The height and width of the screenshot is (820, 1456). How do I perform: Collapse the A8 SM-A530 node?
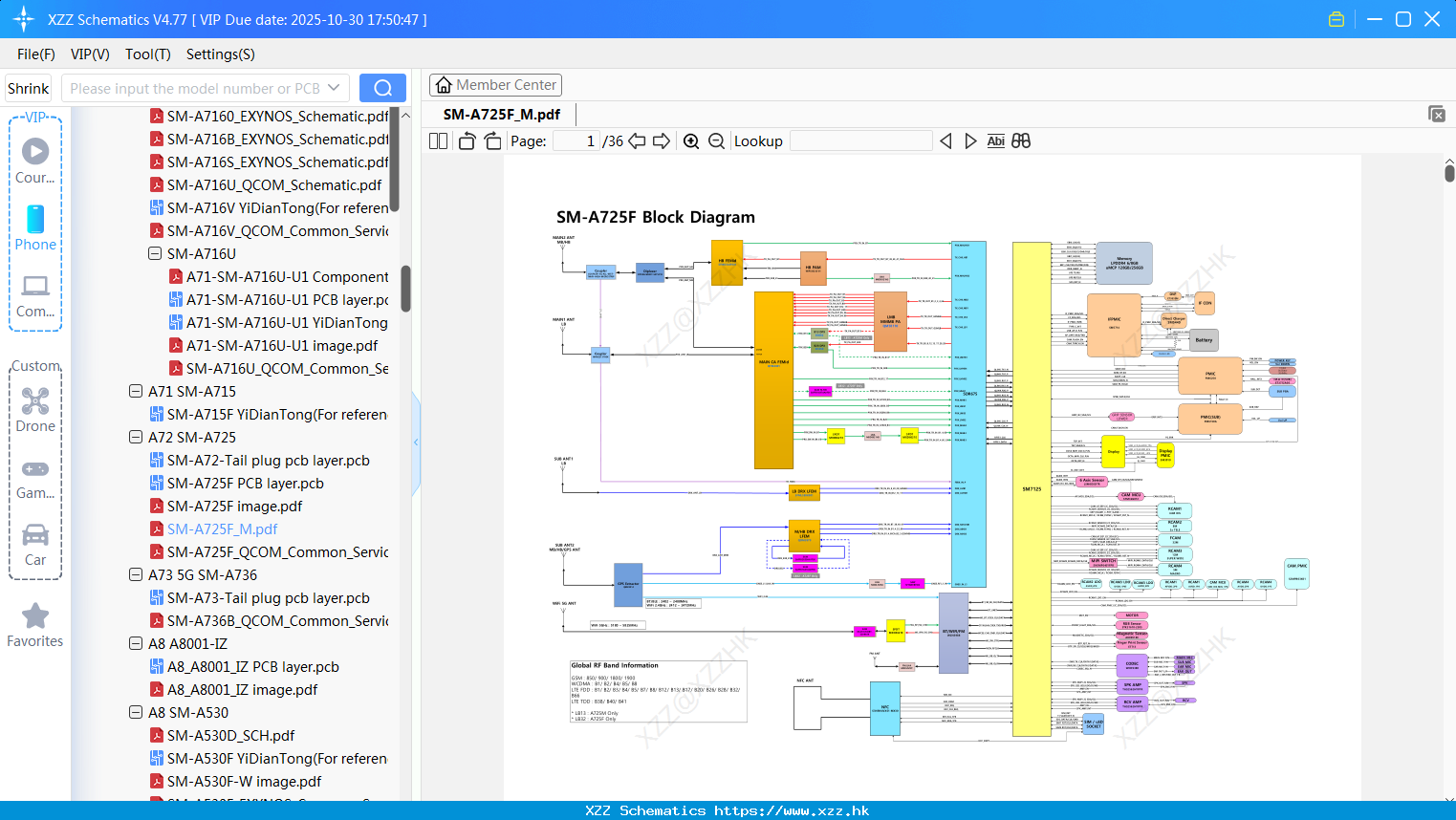click(136, 712)
